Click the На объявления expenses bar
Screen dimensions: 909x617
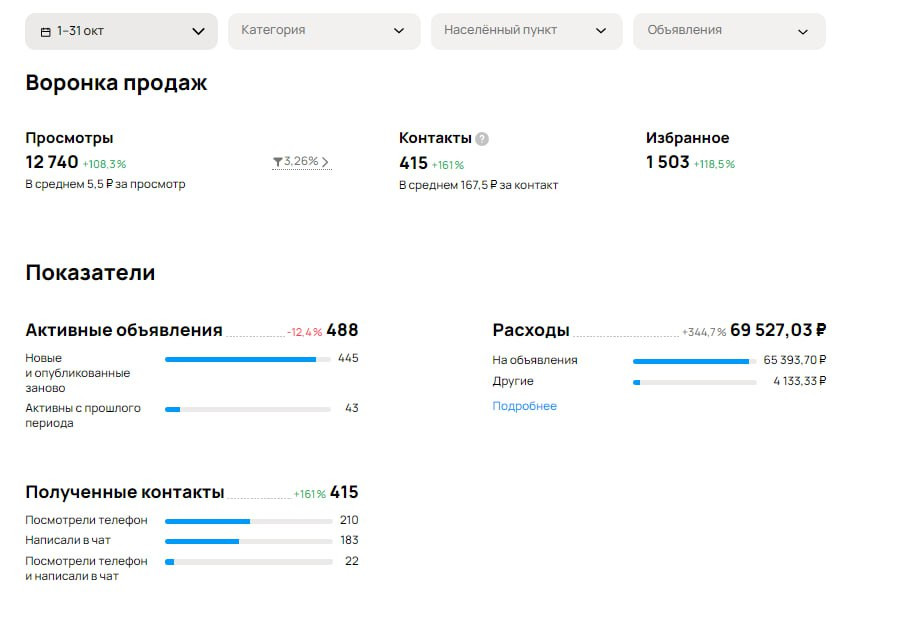tap(695, 361)
